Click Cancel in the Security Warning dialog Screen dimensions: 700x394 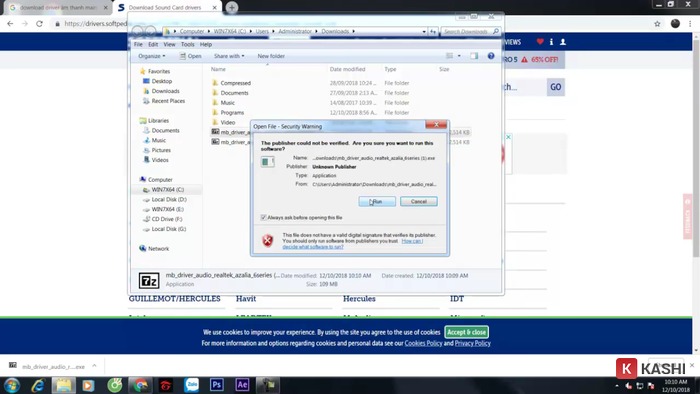tap(419, 202)
